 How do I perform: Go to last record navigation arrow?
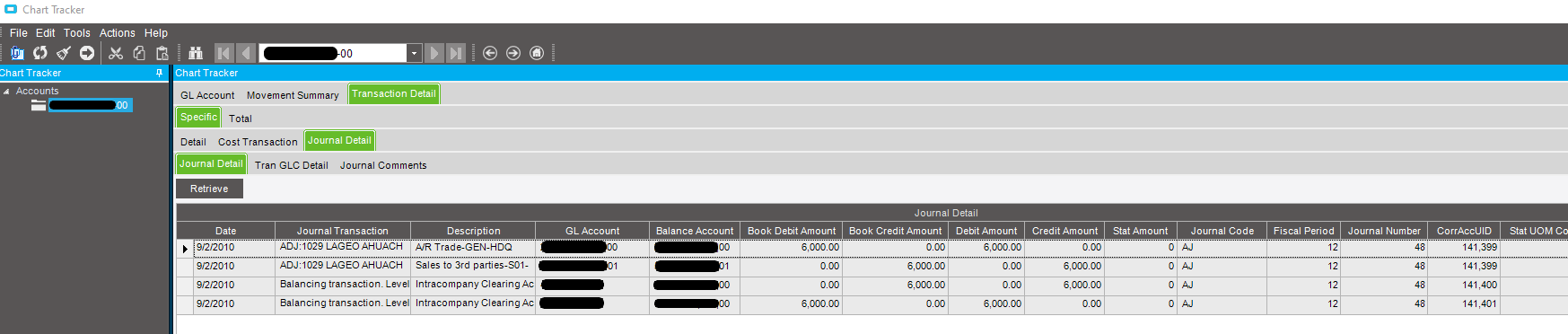pyautogui.click(x=456, y=53)
